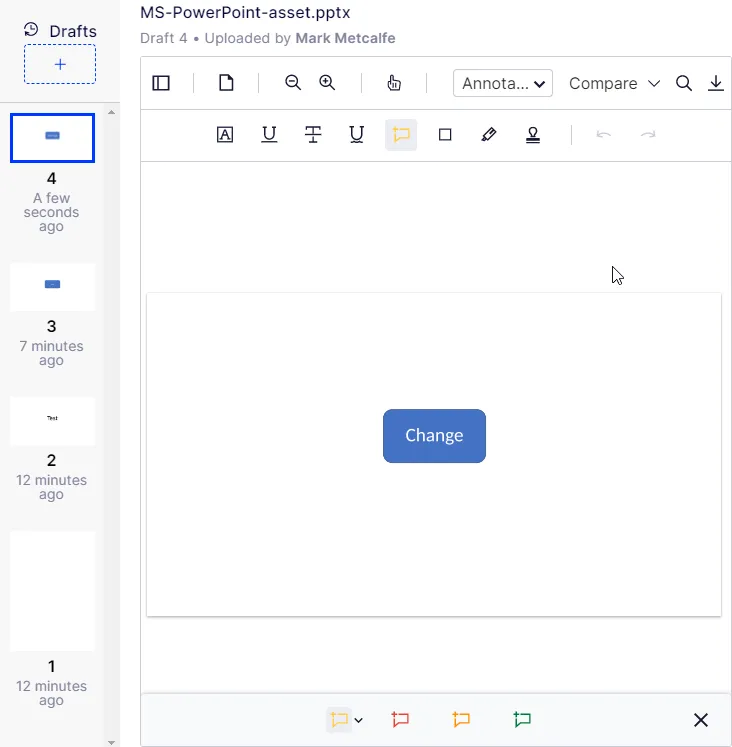This screenshot has width=732, height=747.
Task: Select the underline text tool
Action: (x=269, y=135)
